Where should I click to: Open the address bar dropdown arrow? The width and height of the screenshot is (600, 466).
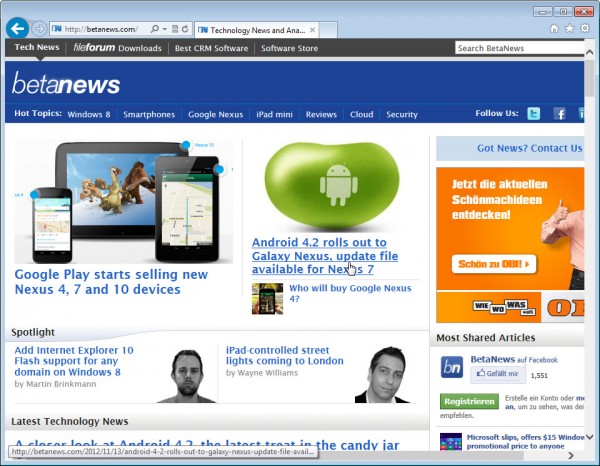[165, 29]
